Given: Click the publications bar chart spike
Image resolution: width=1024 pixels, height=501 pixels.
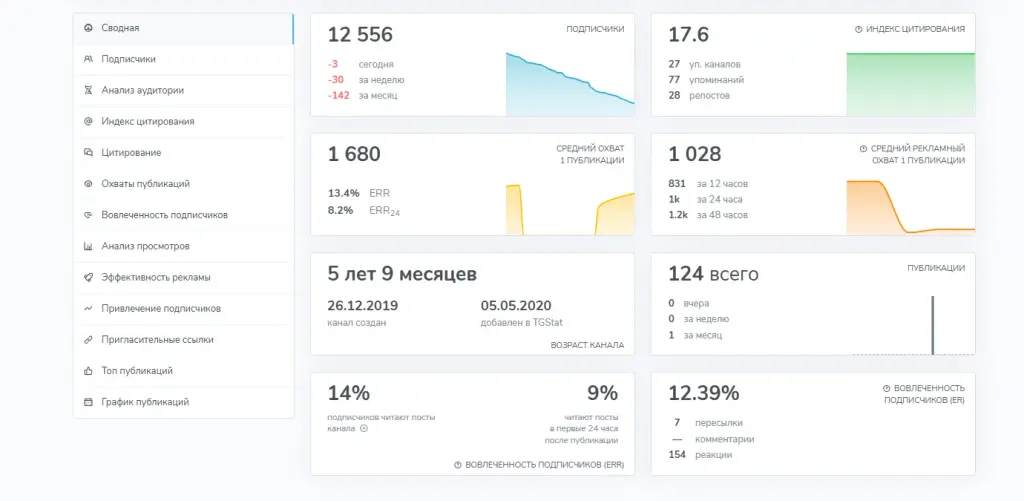Looking at the screenshot, I should 933,325.
